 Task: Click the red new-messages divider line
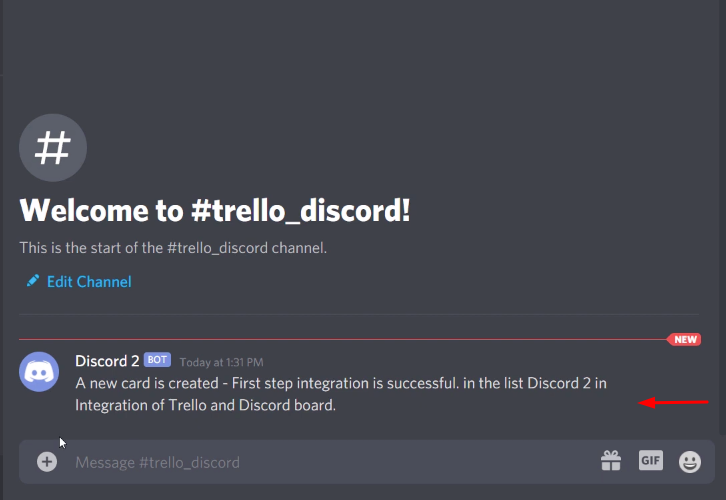(x=343, y=339)
